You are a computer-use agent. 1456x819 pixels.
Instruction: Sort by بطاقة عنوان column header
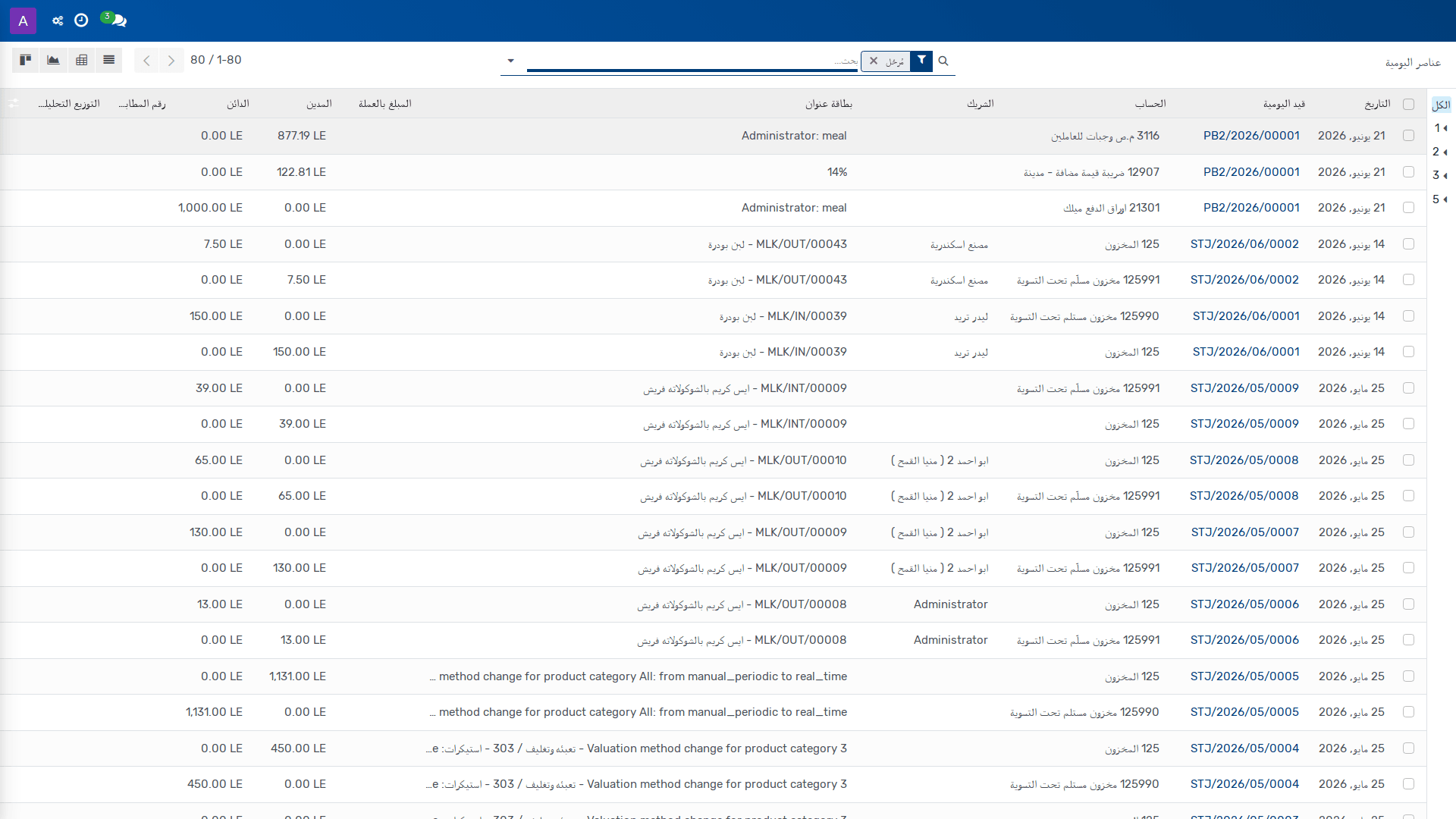tap(829, 104)
